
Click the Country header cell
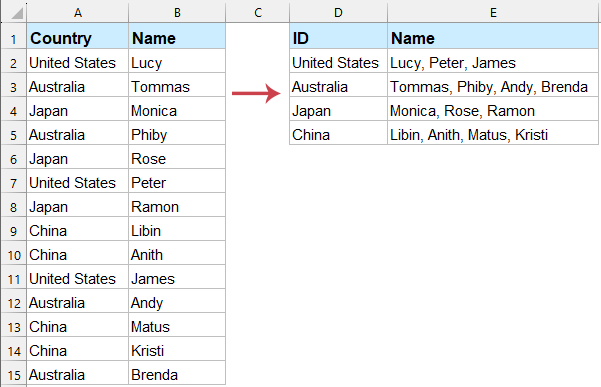(78, 38)
